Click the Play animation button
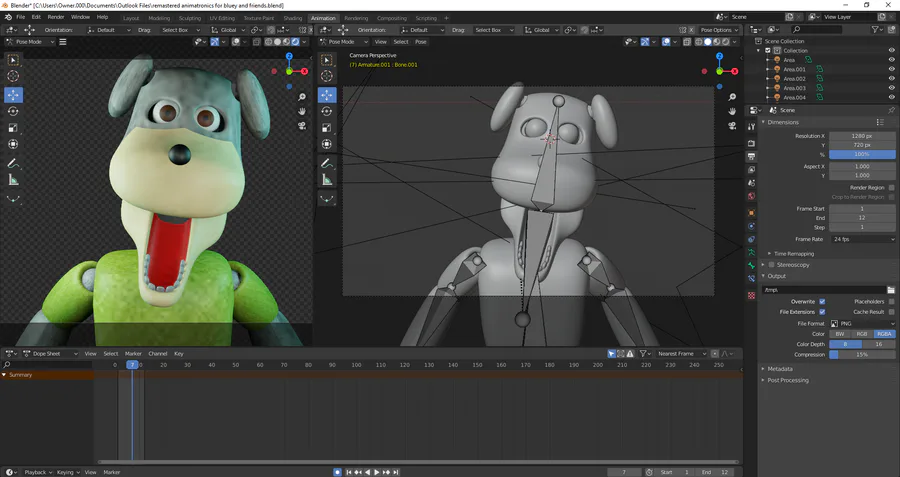The width and height of the screenshot is (900, 477). (x=377, y=472)
